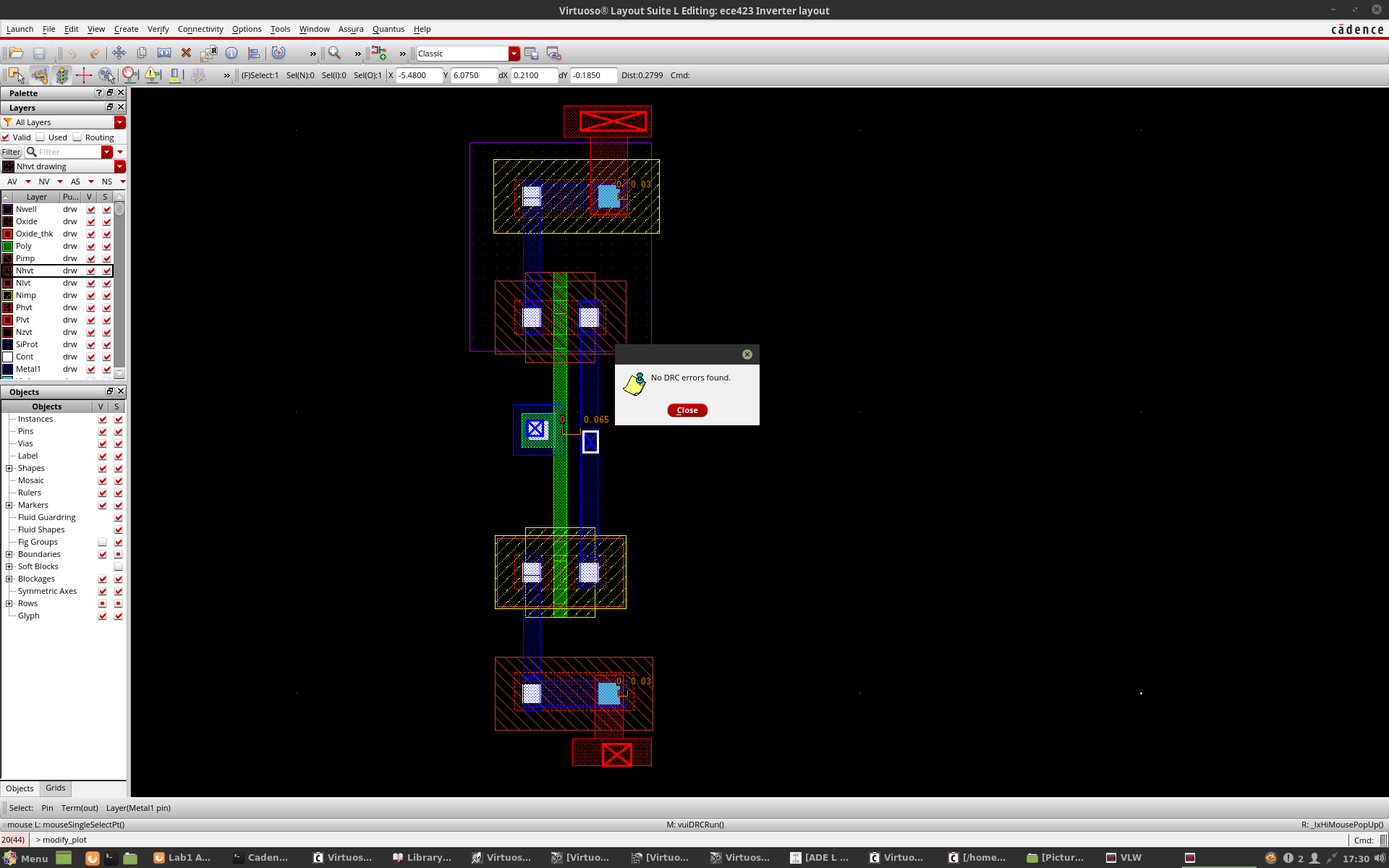This screenshot has height=868, width=1389.
Task: Click inside the X coordinate input field
Action: pos(418,75)
